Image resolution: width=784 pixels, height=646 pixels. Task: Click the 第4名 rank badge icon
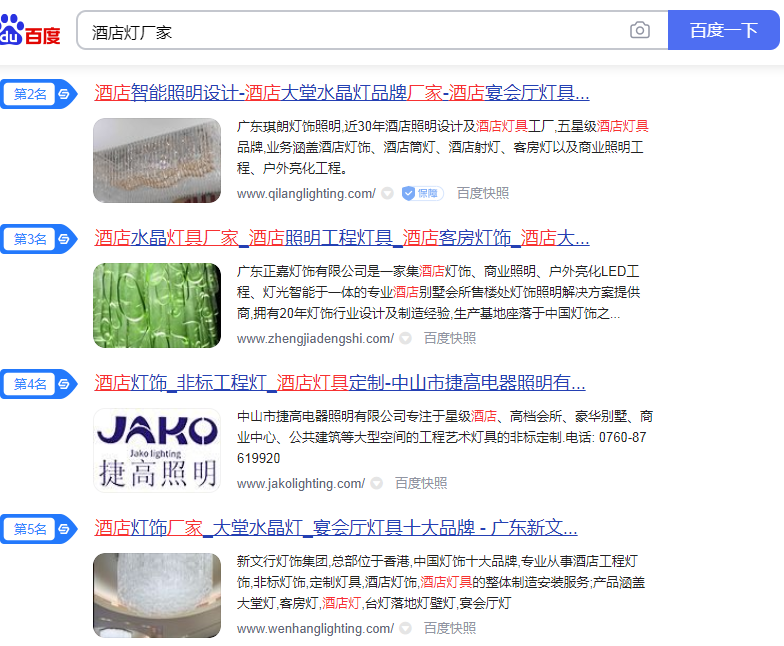point(39,384)
